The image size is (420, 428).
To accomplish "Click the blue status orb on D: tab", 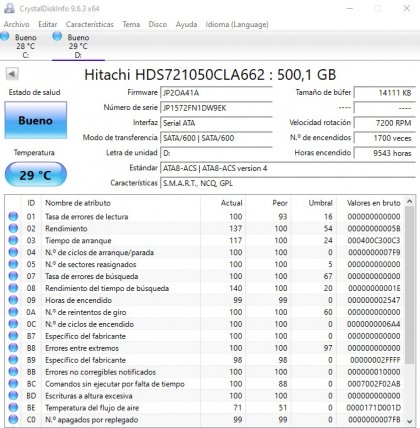I will point(57,36).
